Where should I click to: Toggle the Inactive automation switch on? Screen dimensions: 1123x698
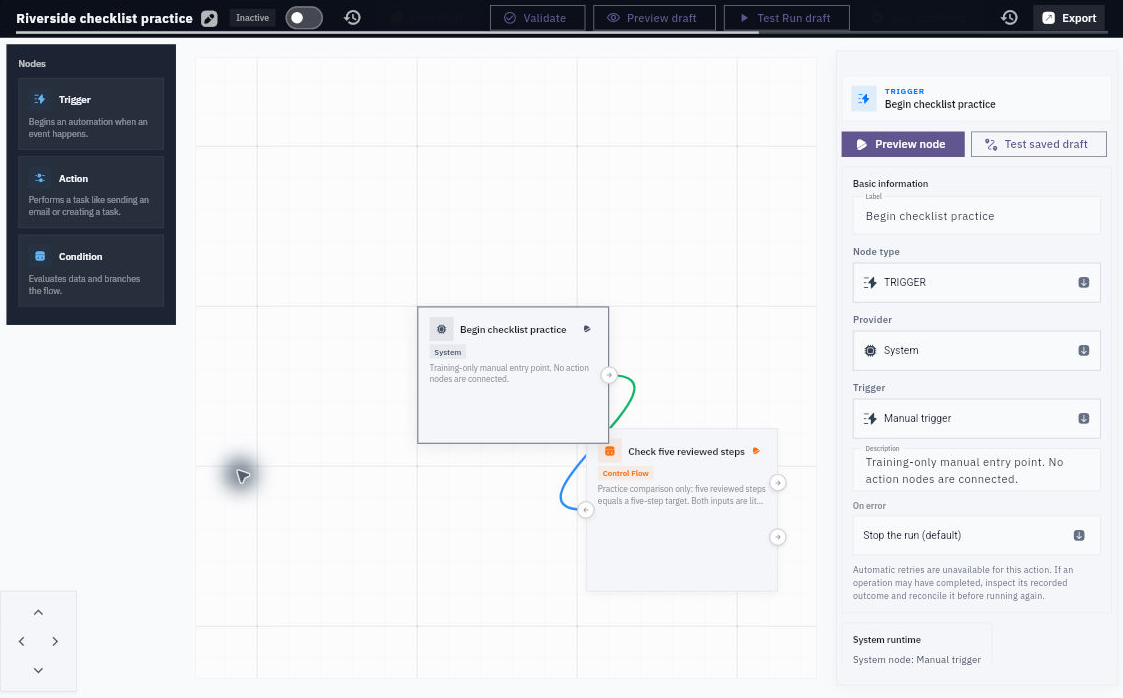pyautogui.click(x=304, y=18)
